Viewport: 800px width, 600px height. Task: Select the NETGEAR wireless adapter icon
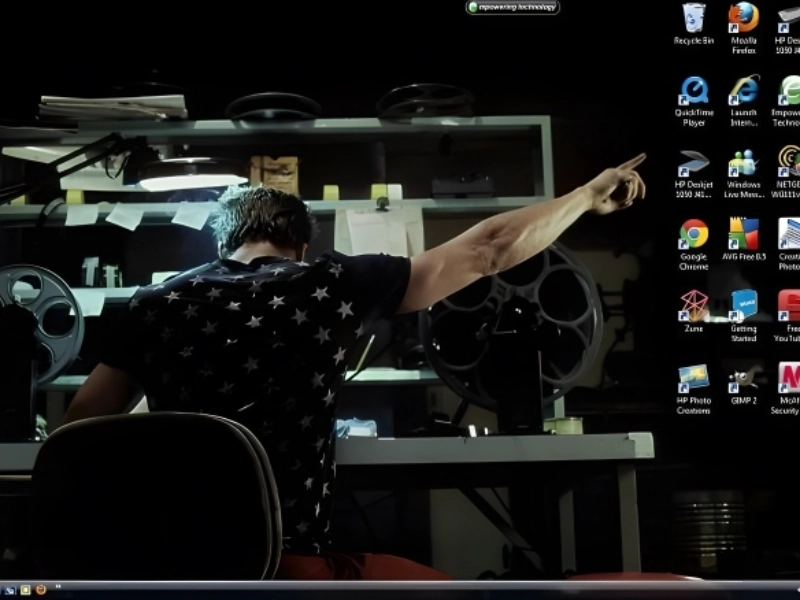(x=789, y=163)
